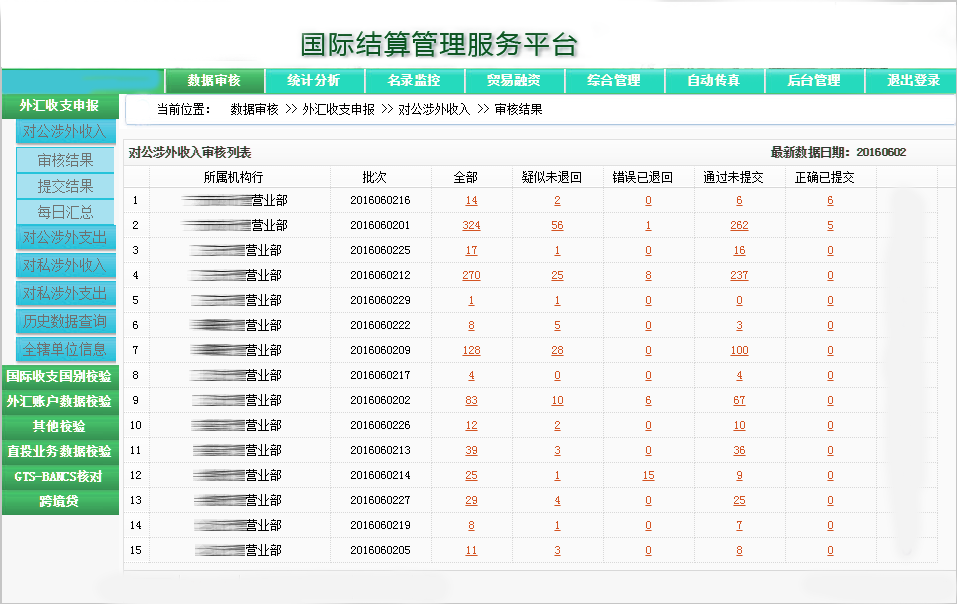Open 每日汇总 in the sidebar
957x604 pixels.
66,212
